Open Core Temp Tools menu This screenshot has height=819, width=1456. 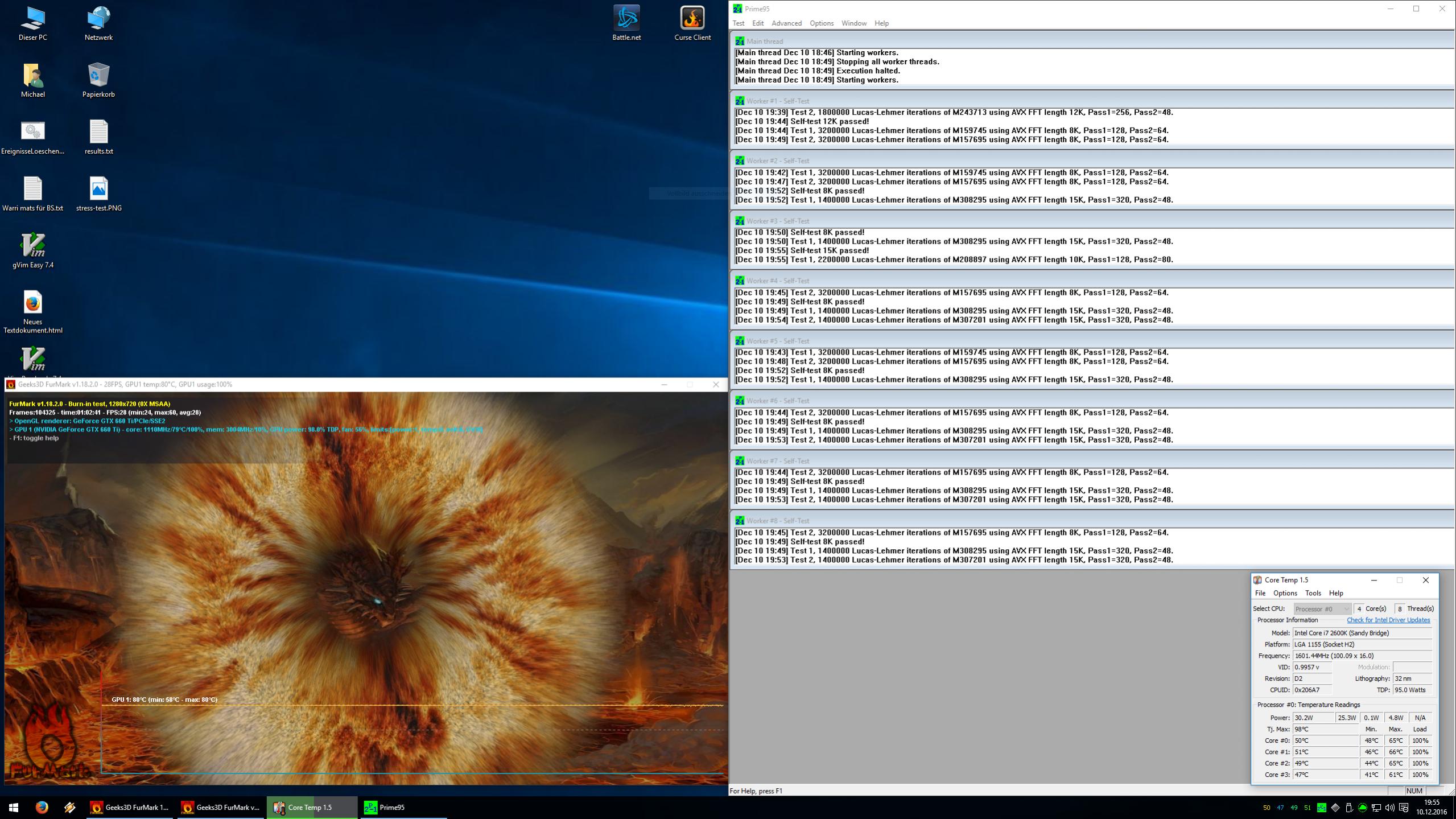pos(1313,593)
